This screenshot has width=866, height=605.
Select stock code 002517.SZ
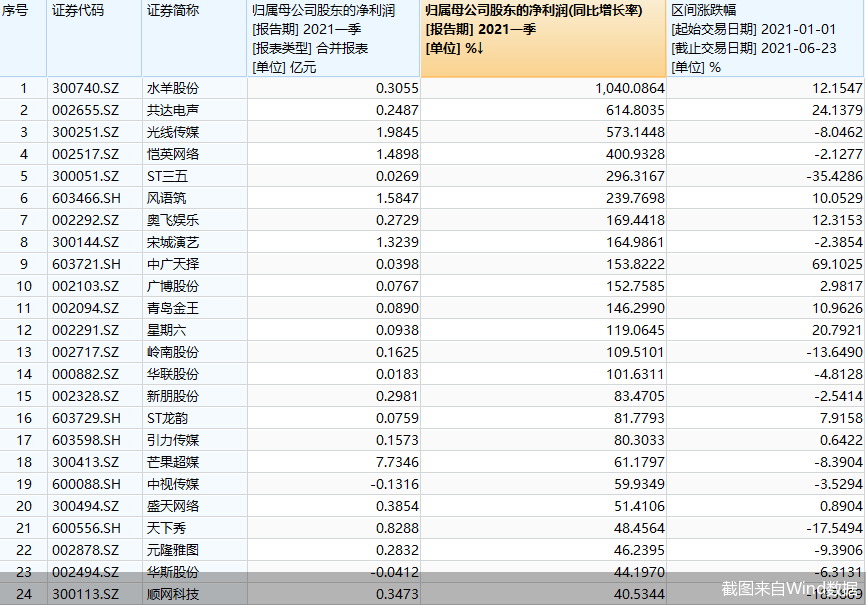click(x=86, y=154)
